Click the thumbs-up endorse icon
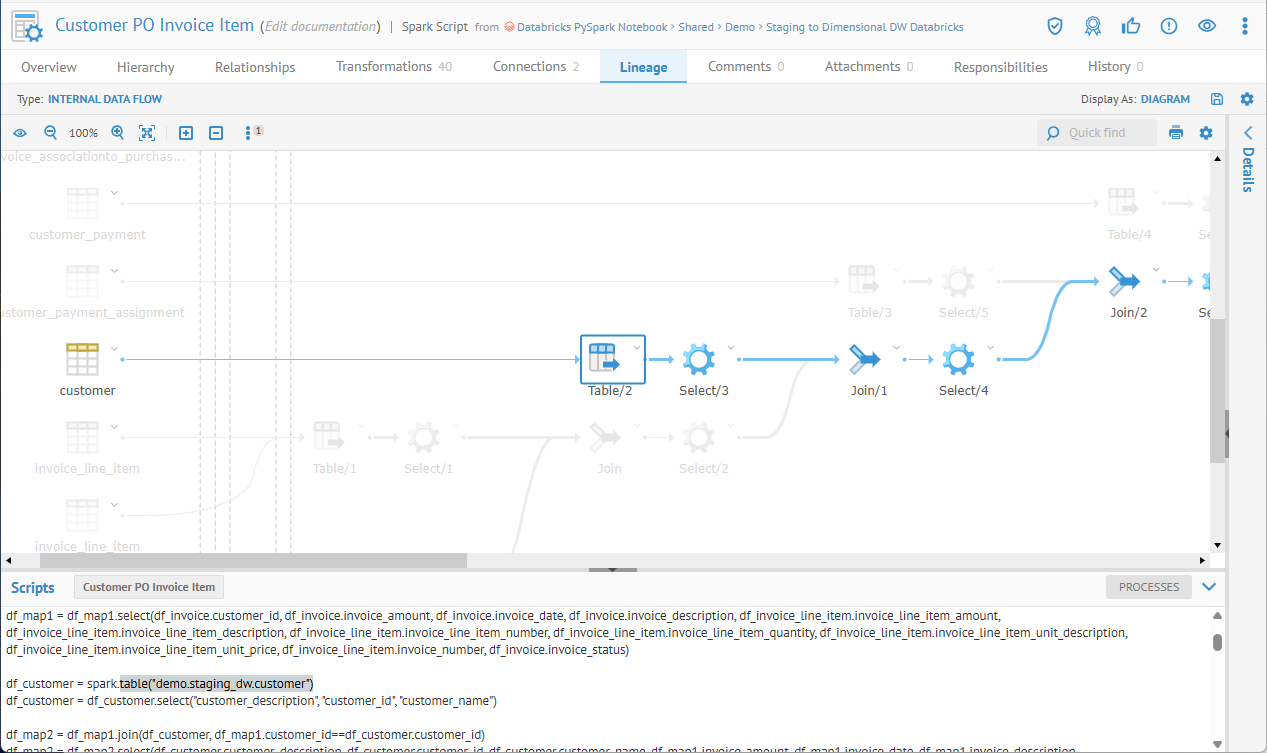Screen dimensions: 1267x753 click(x=1131, y=26)
